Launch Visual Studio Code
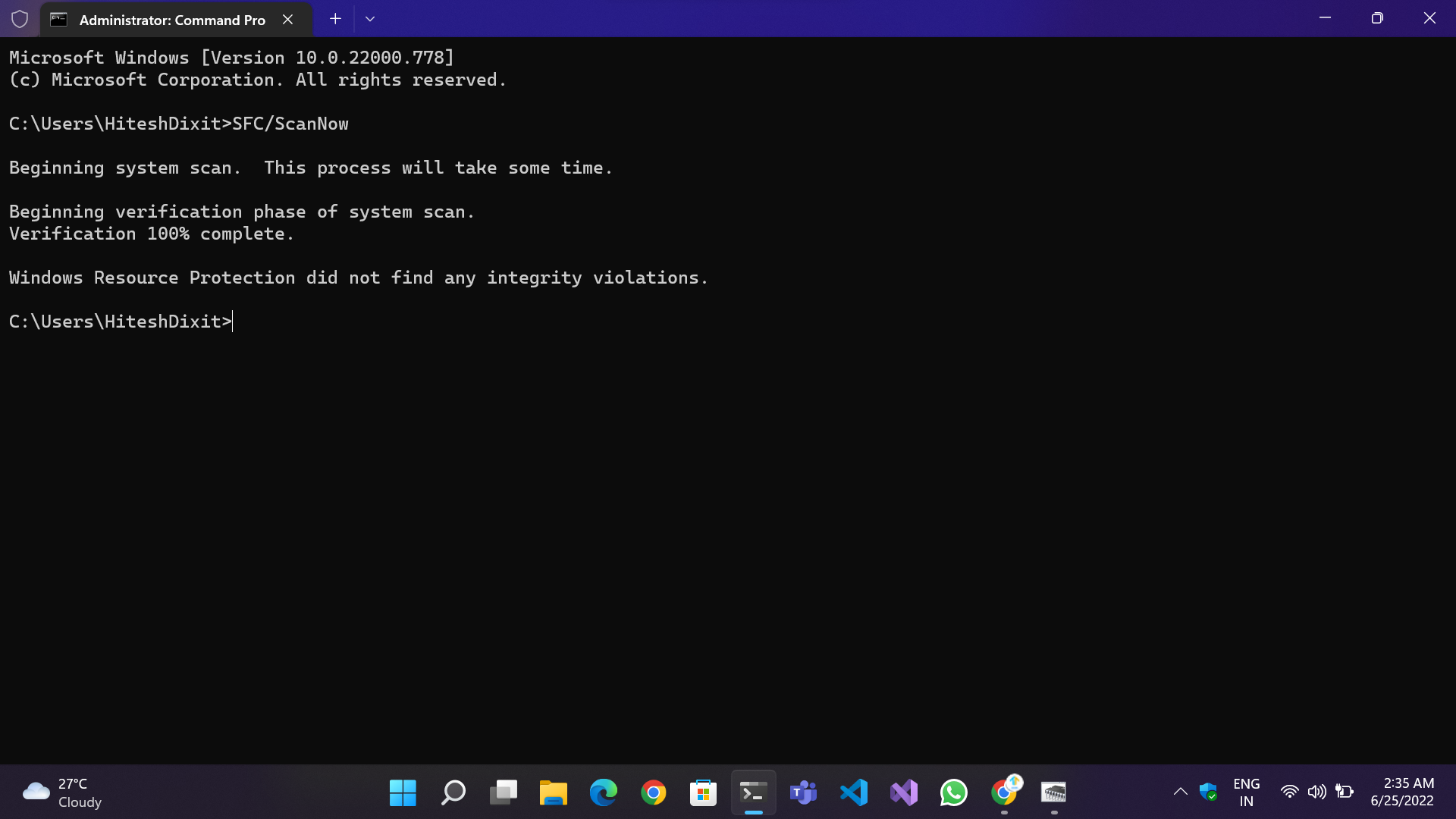Screen dimensions: 1456x819 (x=853, y=793)
